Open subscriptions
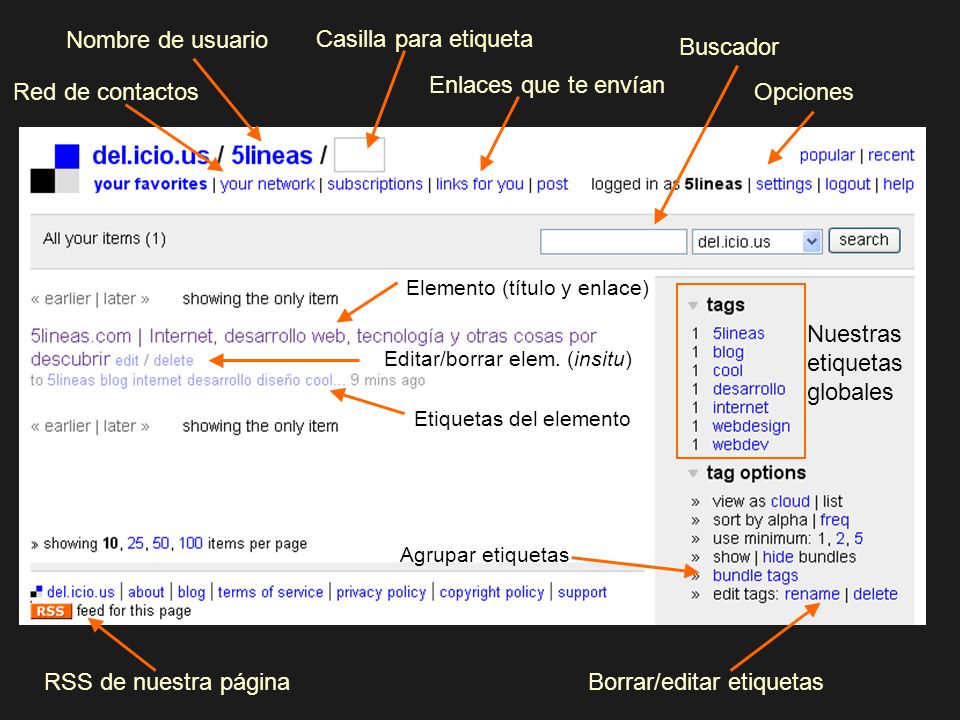 [x=375, y=184]
